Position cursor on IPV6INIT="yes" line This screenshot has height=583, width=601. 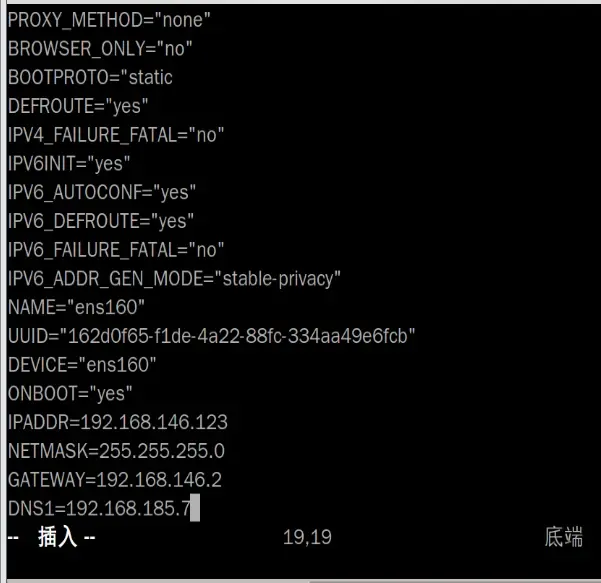point(69,163)
